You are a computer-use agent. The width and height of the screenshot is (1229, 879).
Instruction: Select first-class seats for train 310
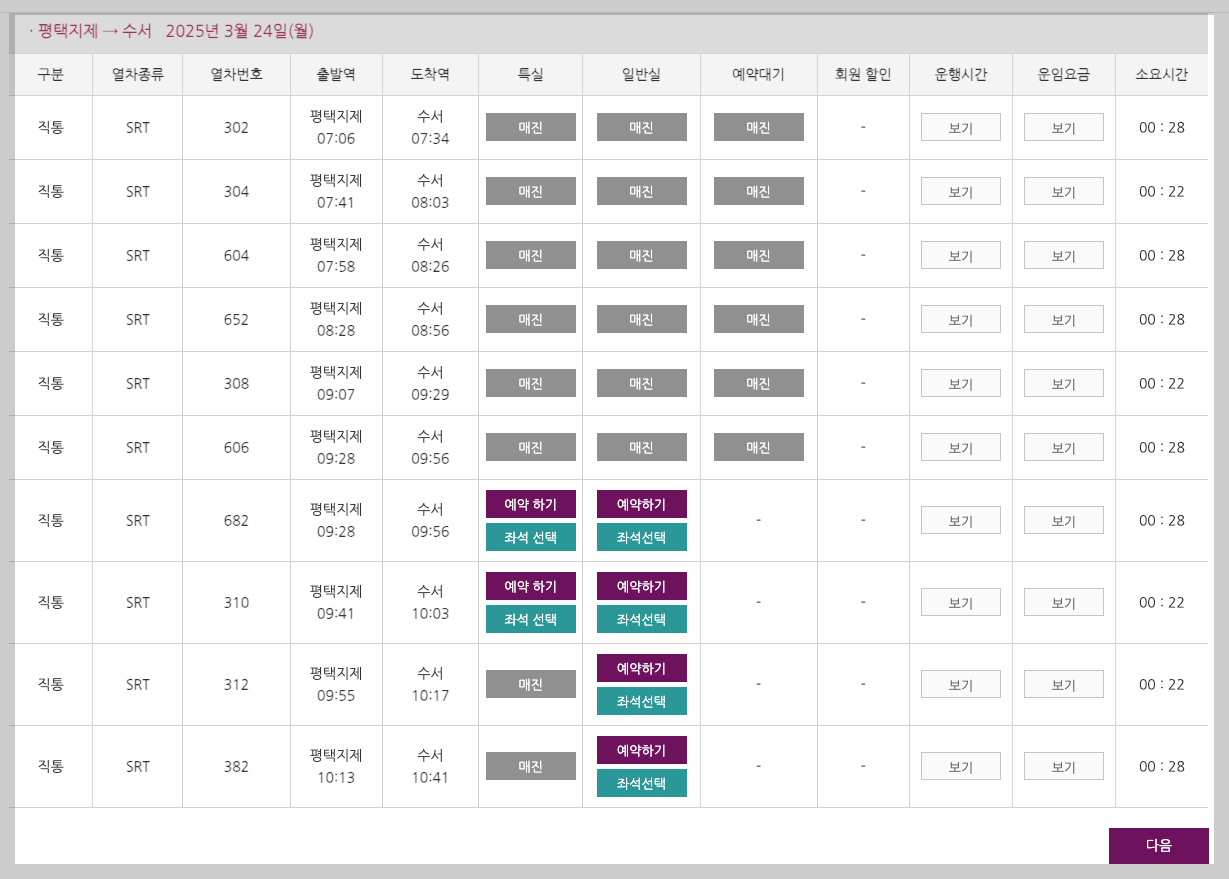click(530, 619)
